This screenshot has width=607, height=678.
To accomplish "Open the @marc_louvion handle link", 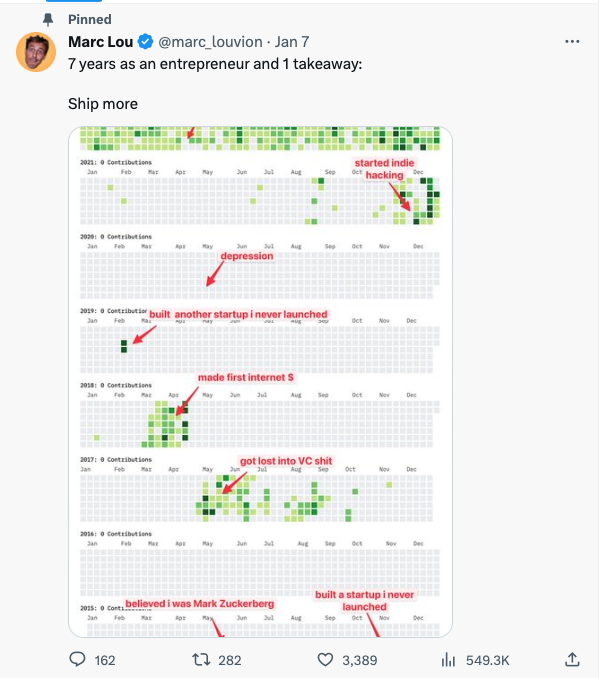I will pos(210,42).
